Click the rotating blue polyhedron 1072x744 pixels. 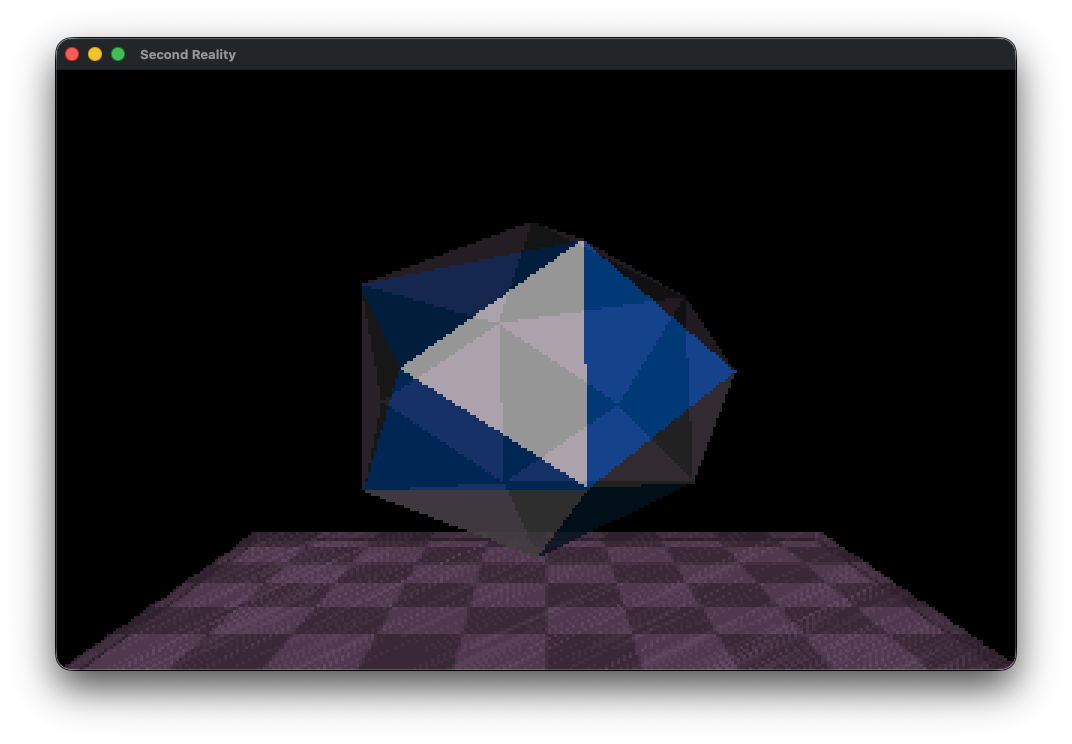pos(548,388)
